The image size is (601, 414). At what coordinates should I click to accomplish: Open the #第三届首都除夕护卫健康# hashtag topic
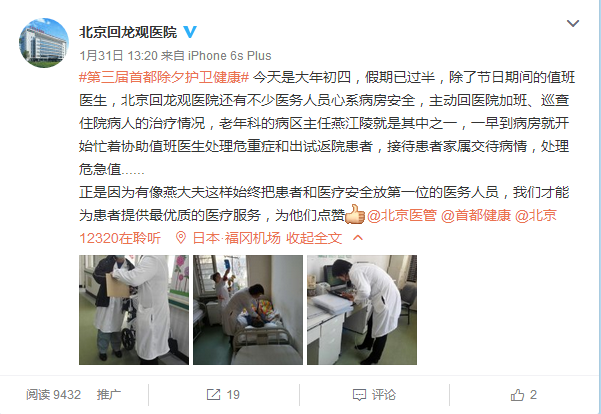[x=164, y=77]
